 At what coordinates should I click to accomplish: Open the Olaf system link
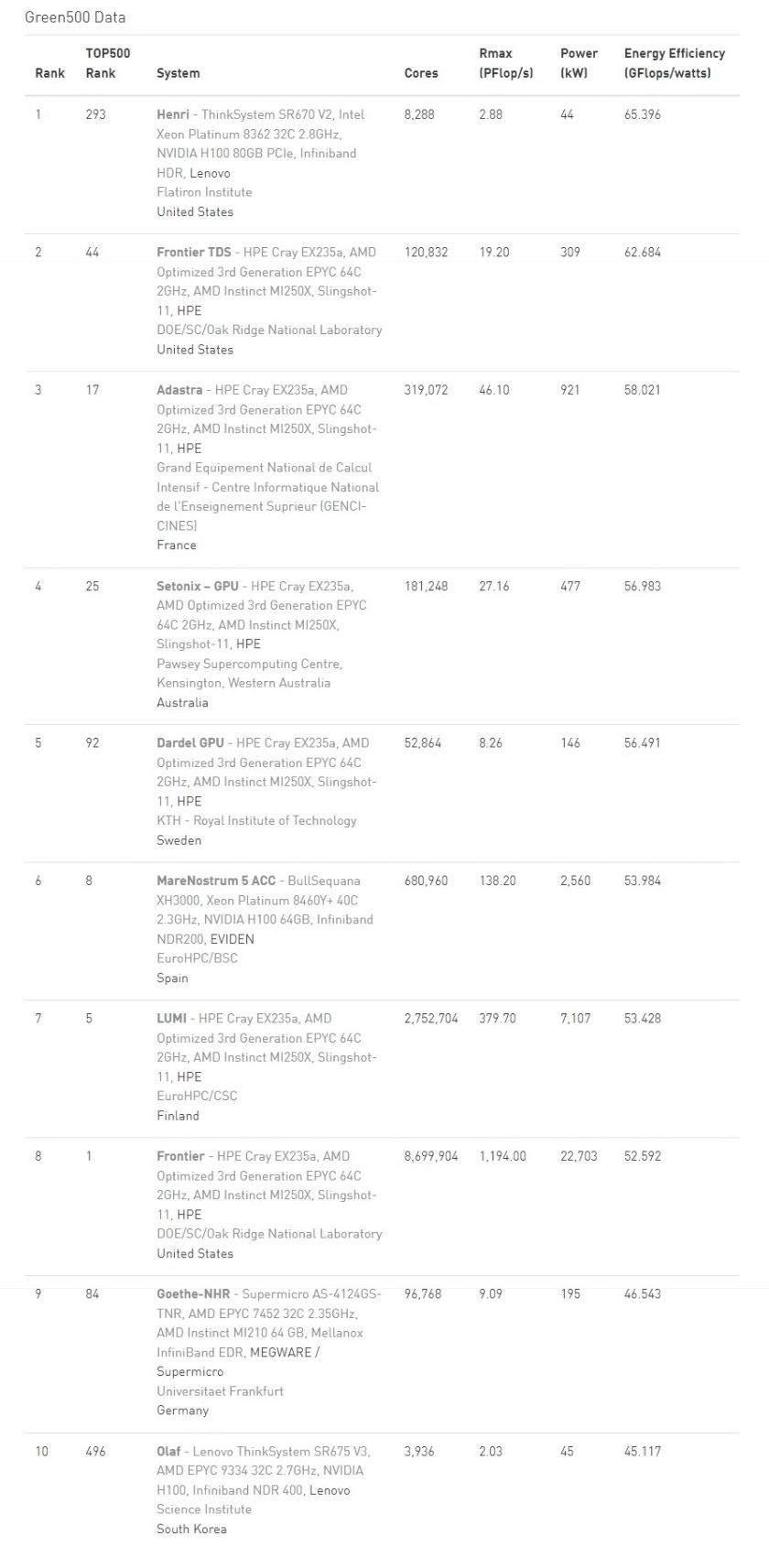[x=169, y=1451]
